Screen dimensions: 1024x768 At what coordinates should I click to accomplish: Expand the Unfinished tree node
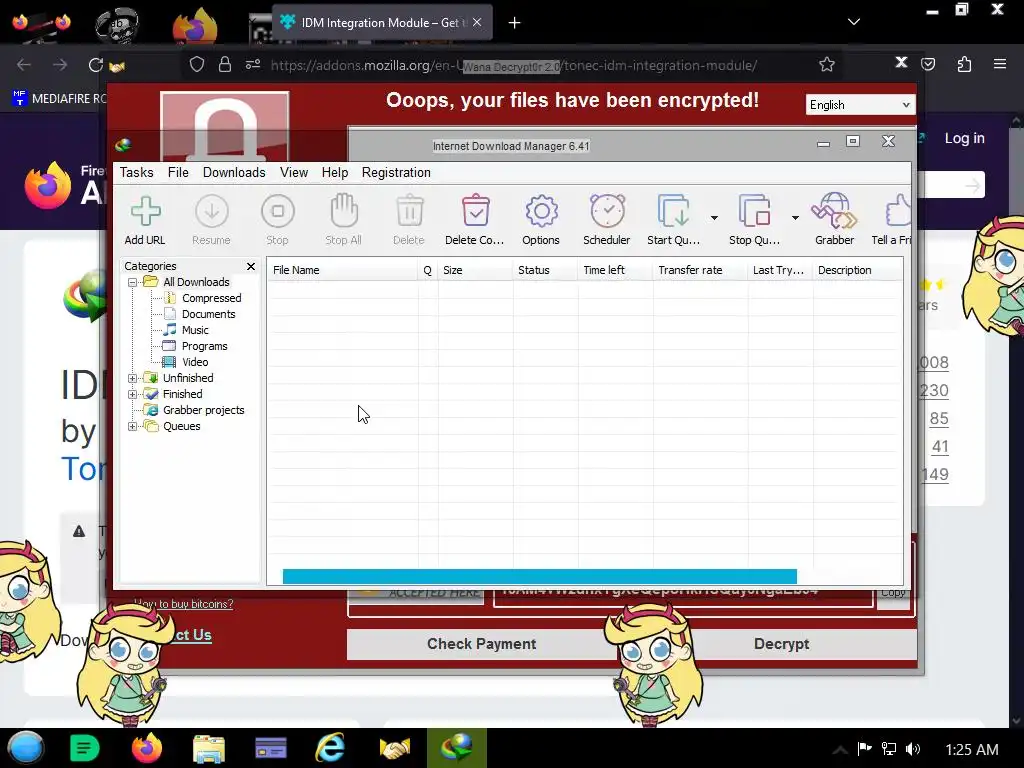(133, 378)
